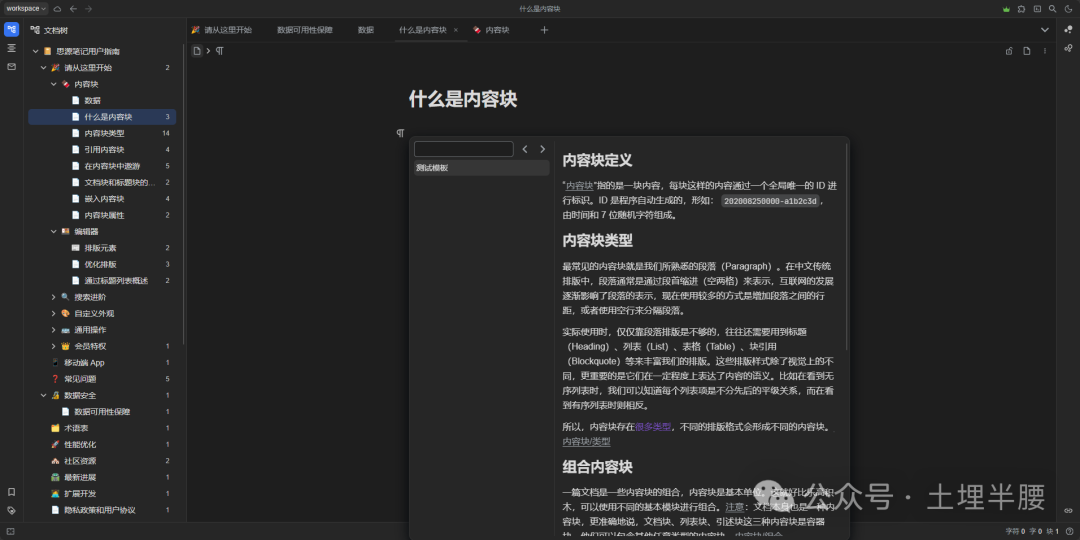Screen dimensions: 1080x540
Task: Follow the 内容块/类型 link
Action: click(x=586, y=442)
